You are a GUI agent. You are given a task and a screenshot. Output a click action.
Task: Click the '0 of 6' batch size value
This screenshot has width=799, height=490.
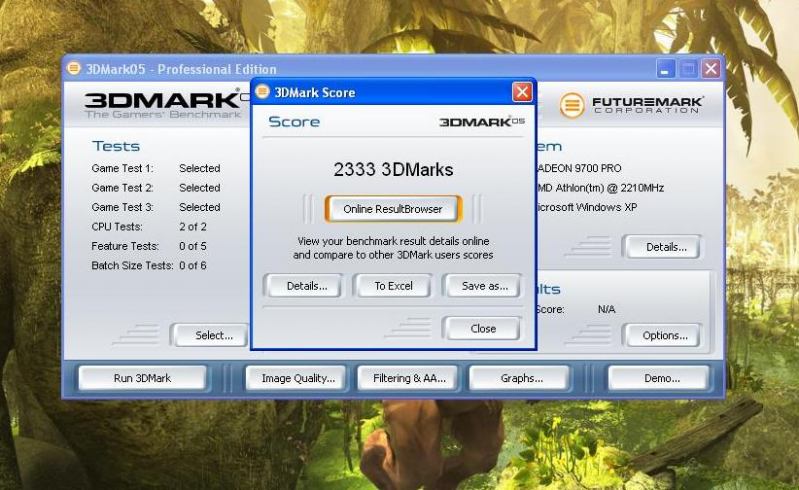click(193, 265)
